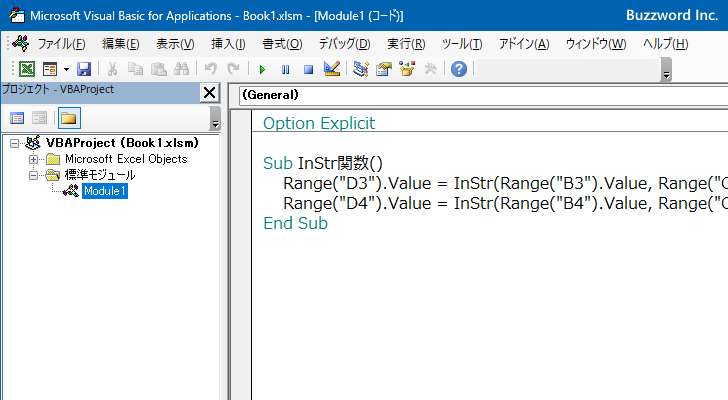
Task: Click the Option Explicit line
Action: (x=319, y=123)
